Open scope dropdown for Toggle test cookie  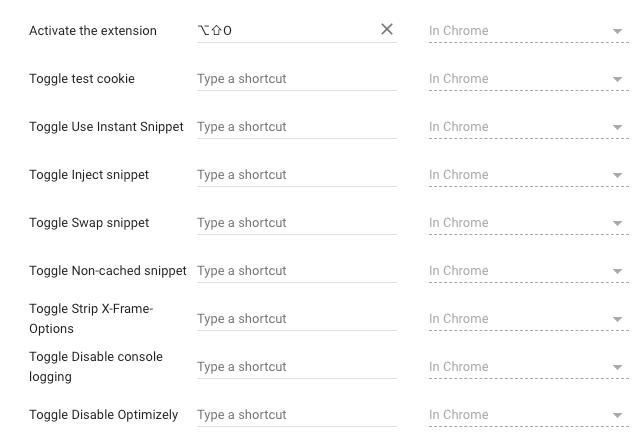tap(529, 79)
